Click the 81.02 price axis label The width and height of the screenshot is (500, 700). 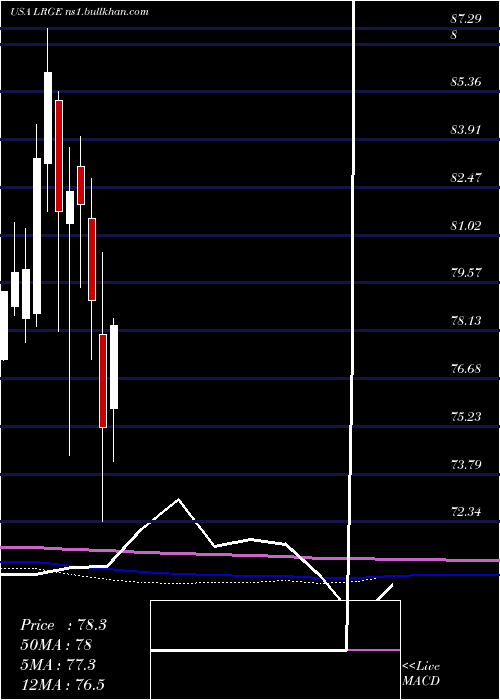point(466,225)
